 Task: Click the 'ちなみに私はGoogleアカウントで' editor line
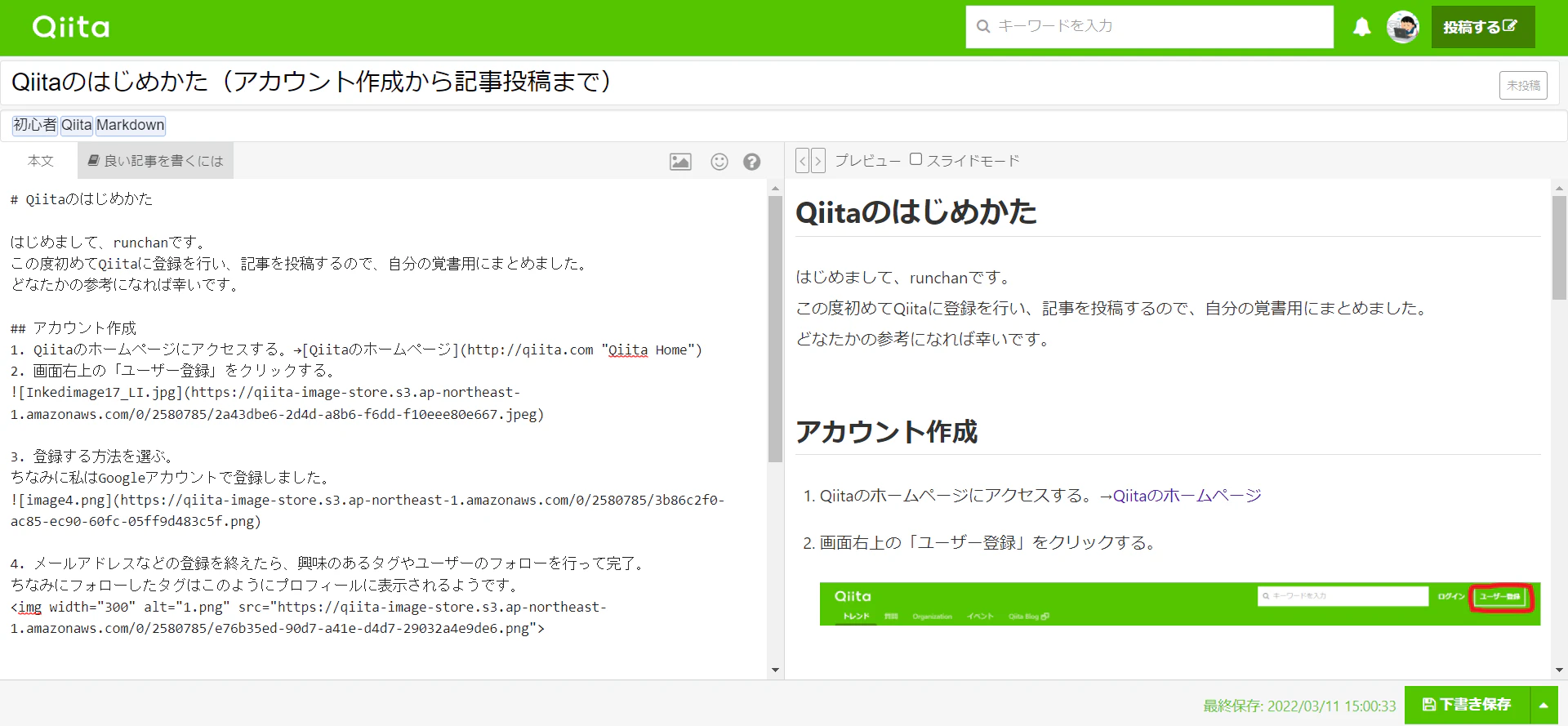170,478
